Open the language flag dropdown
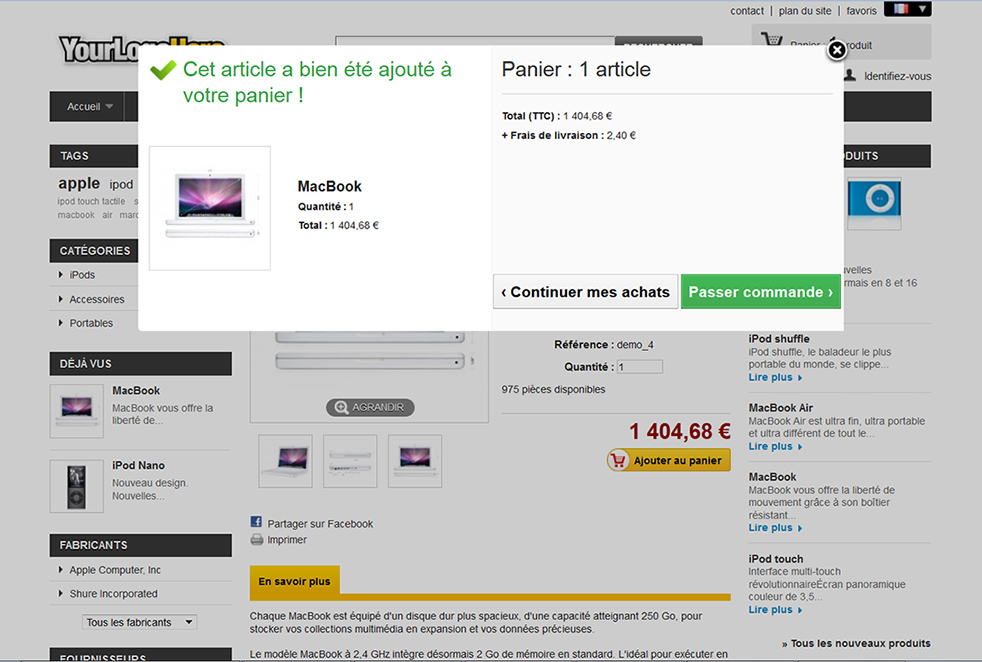Screen dimensions: 982x662 [907, 9]
